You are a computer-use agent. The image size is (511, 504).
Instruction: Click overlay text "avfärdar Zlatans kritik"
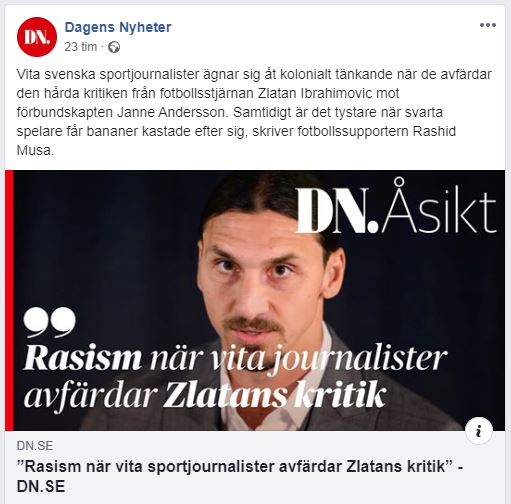click(205, 396)
